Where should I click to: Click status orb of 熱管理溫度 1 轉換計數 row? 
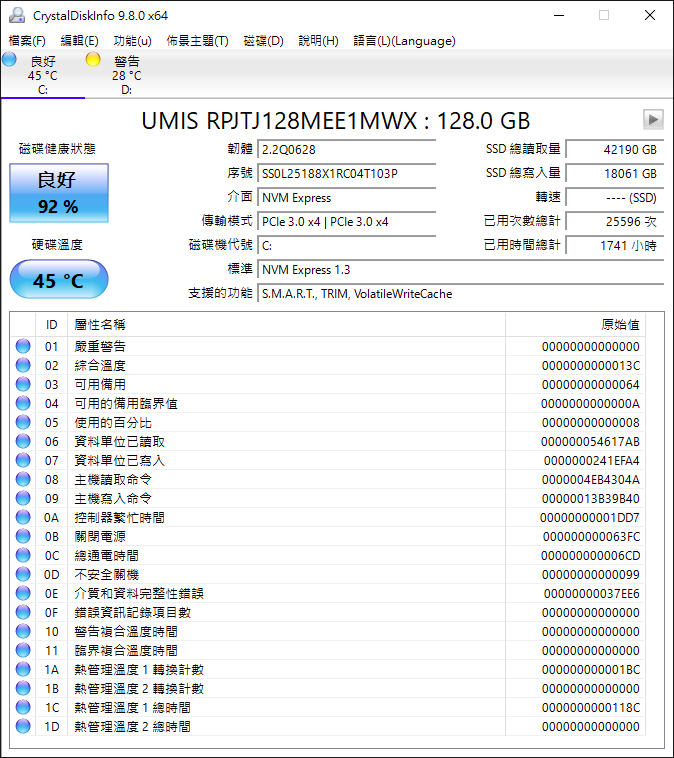tap(23, 670)
